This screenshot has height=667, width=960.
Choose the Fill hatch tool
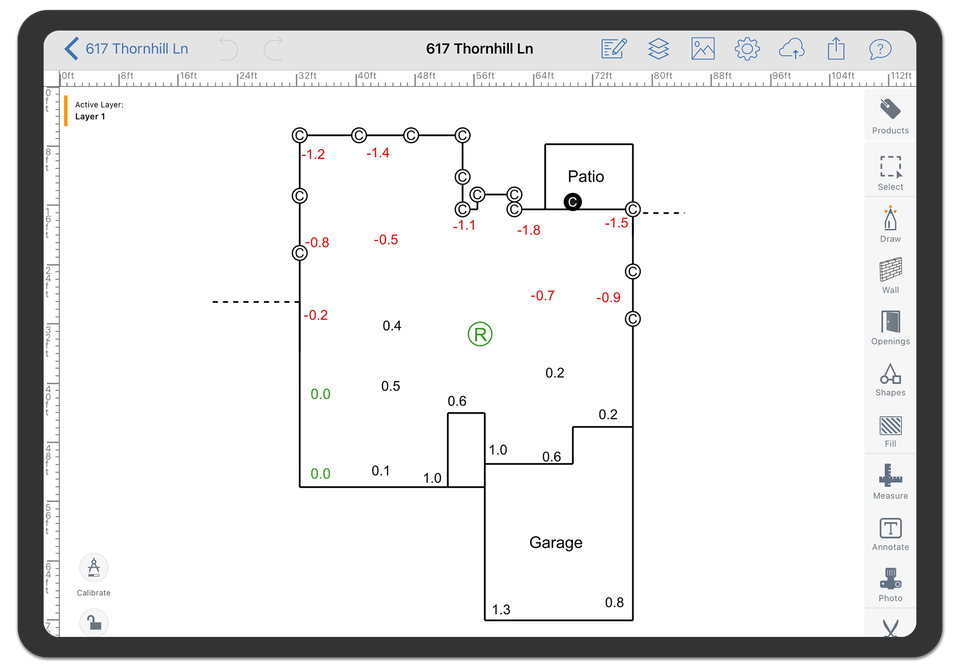click(890, 429)
